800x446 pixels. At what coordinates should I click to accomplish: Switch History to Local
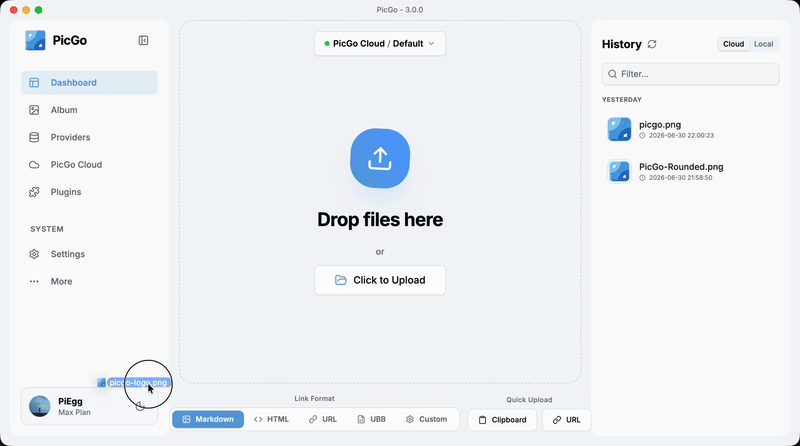pos(763,44)
